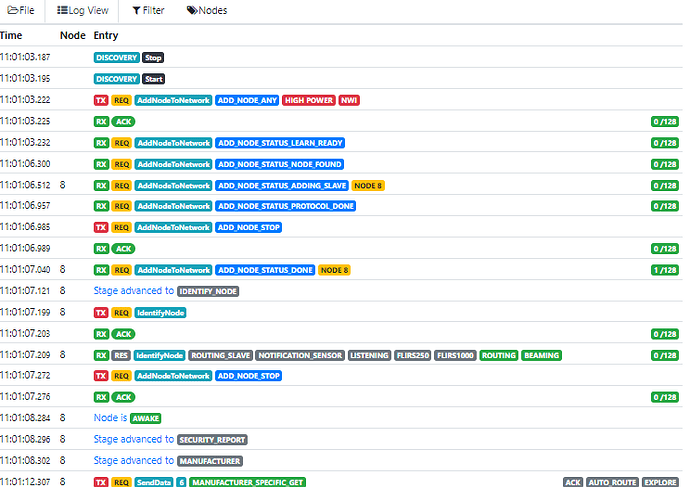Click the Stop badge
690x487 pixels.
pos(153,58)
